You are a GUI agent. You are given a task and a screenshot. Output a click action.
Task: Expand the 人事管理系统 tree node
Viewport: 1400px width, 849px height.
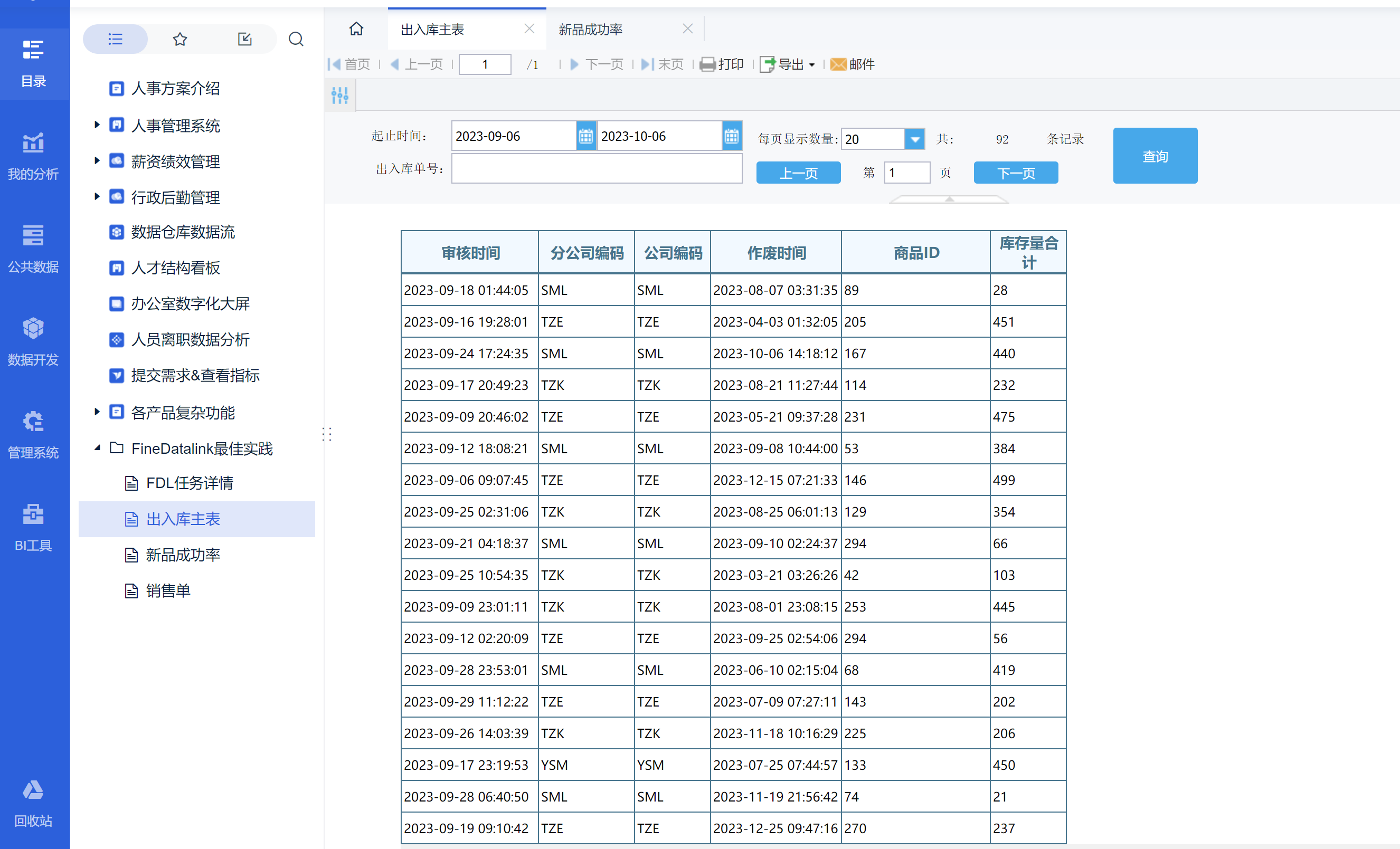(97, 125)
